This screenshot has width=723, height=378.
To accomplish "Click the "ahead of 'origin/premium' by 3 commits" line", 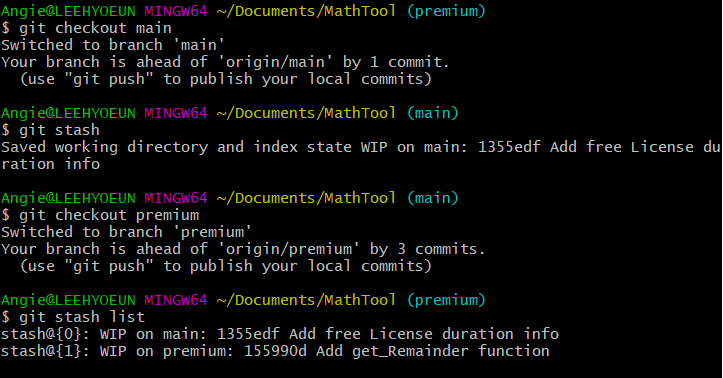I will [x=243, y=249].
